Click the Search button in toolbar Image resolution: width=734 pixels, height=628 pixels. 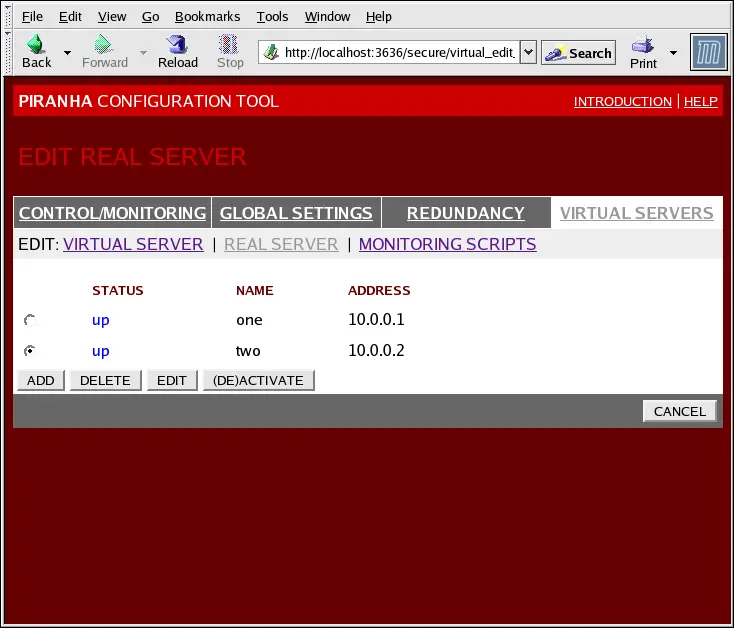click(x=578, y=53)
